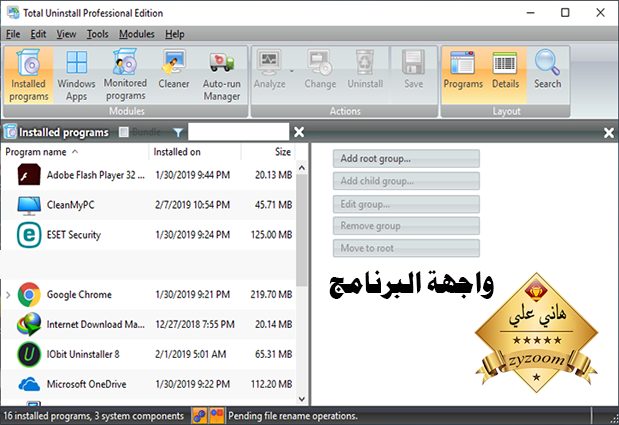The width and height of the screenshot is (619, 425).
Task: Select the Adobe Flash Player icon
Action: click(29, 174)
